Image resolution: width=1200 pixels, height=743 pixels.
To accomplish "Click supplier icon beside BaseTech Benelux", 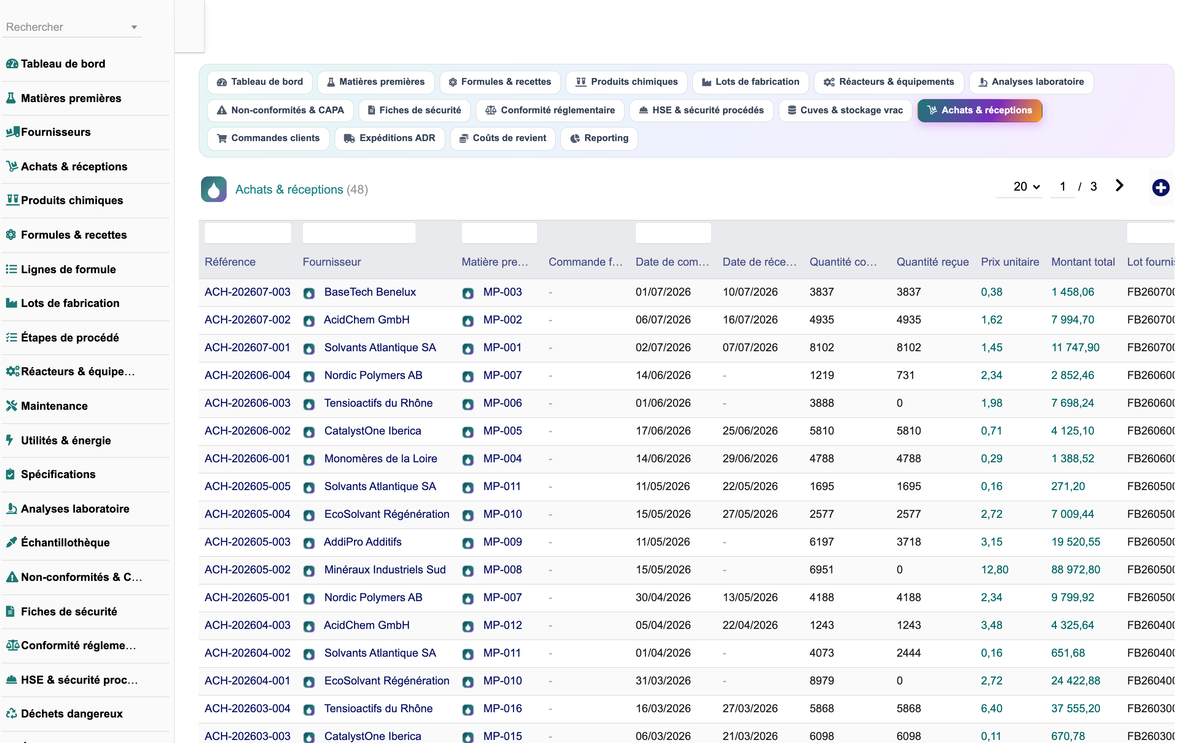I will pyautogui.click(x=310, y=293).
